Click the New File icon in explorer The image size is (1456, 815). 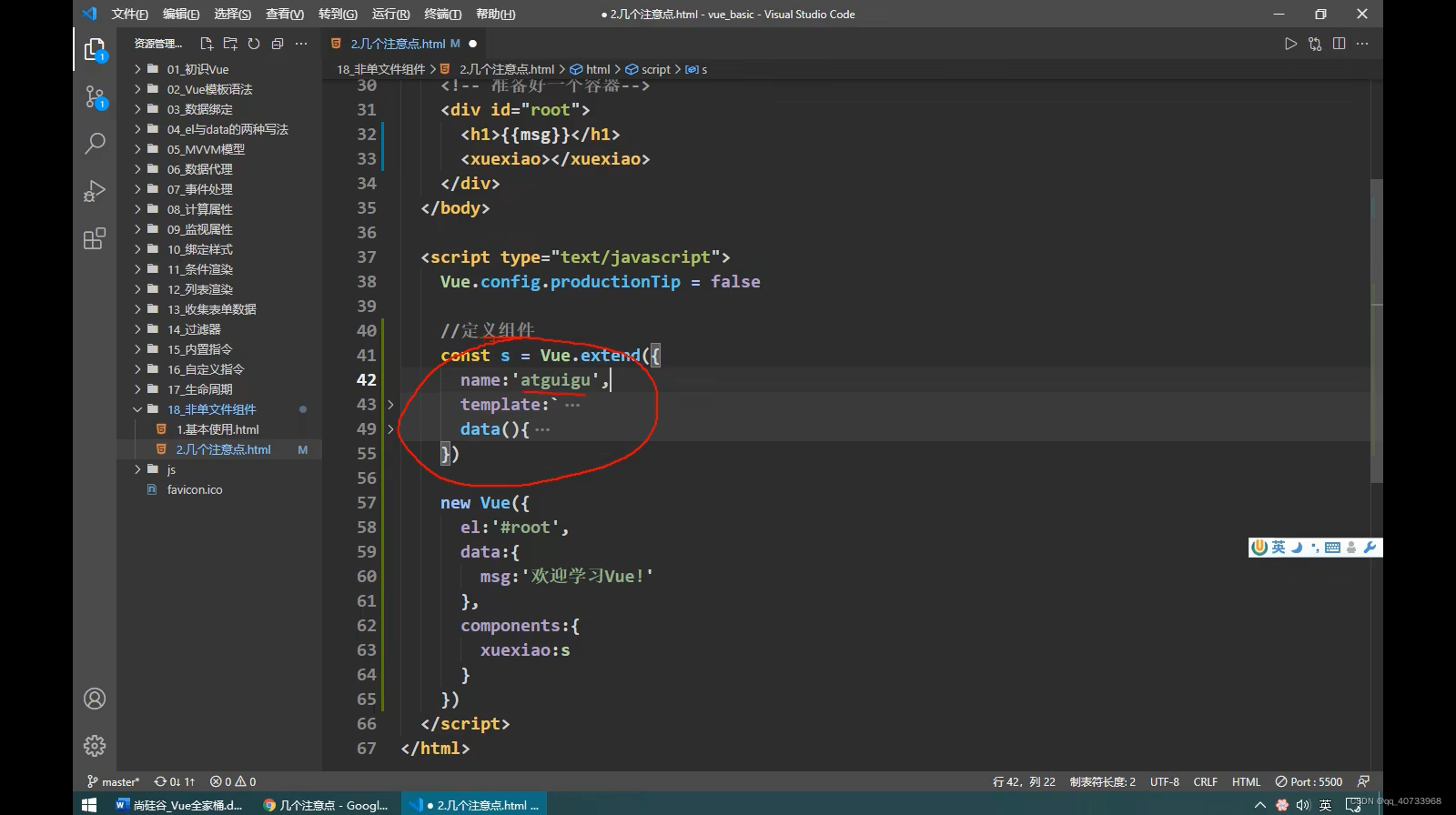207,44
